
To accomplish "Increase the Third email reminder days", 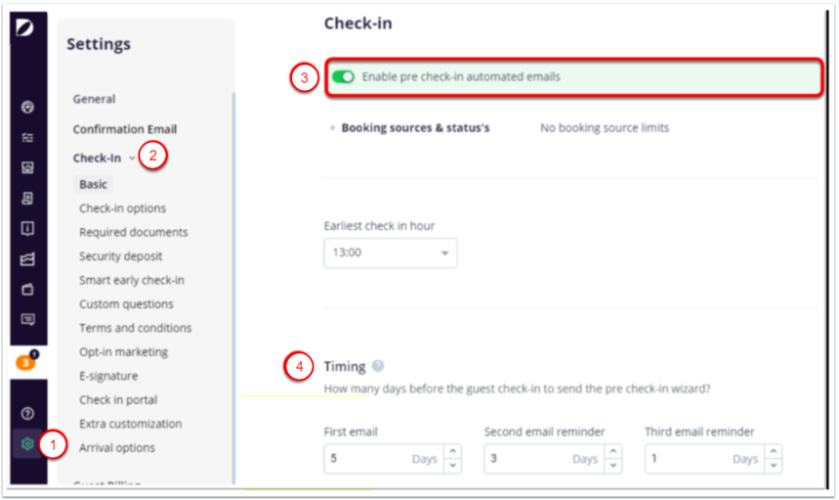I will (x=774, y=453).
